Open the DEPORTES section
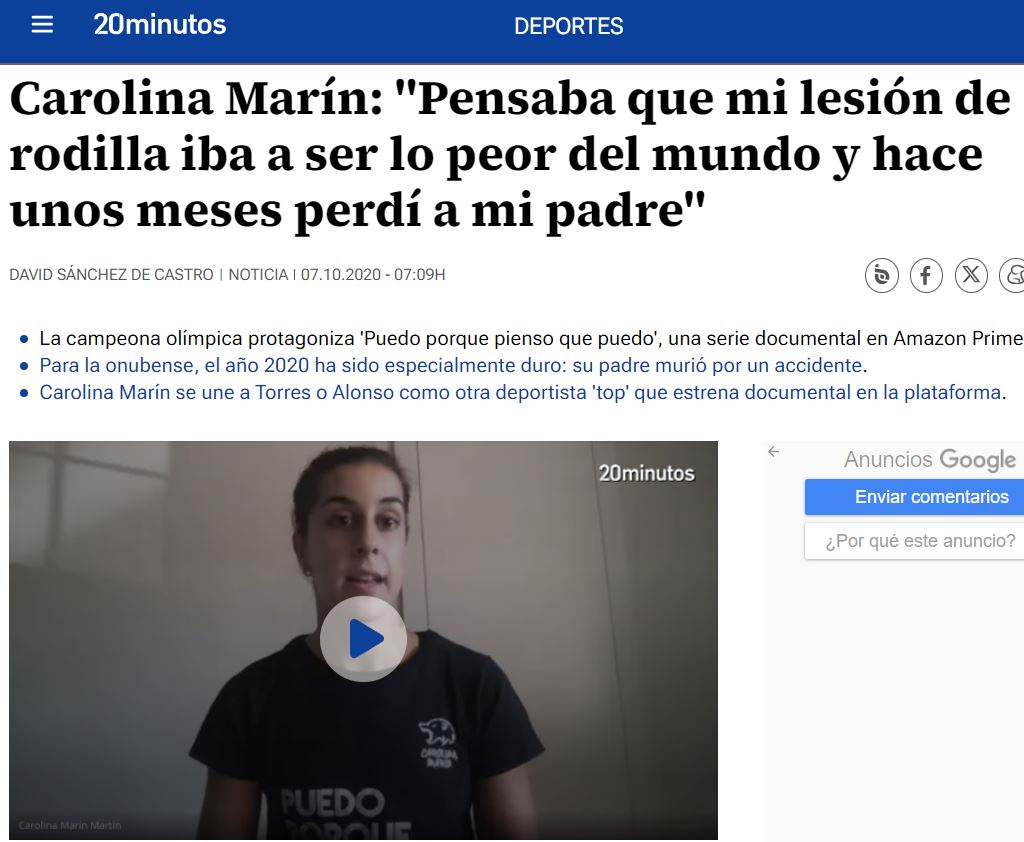 tap(569, 26)
